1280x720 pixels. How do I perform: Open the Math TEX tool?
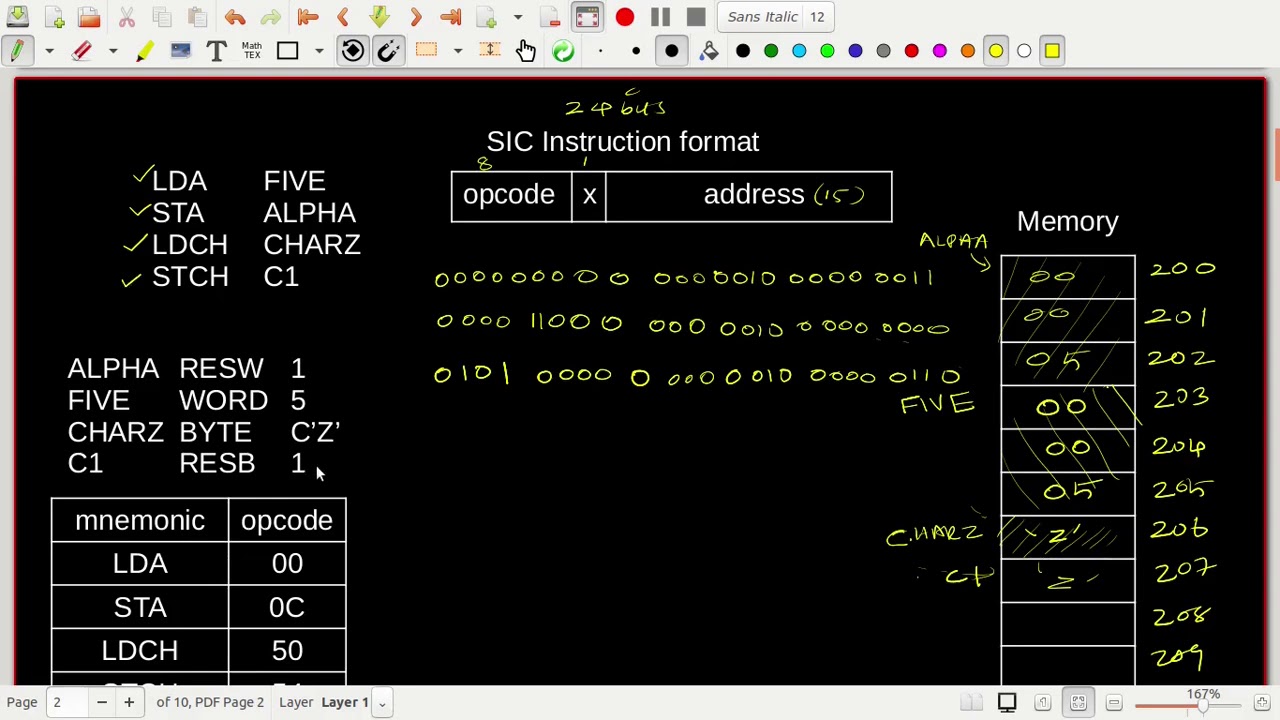point(251,51)
